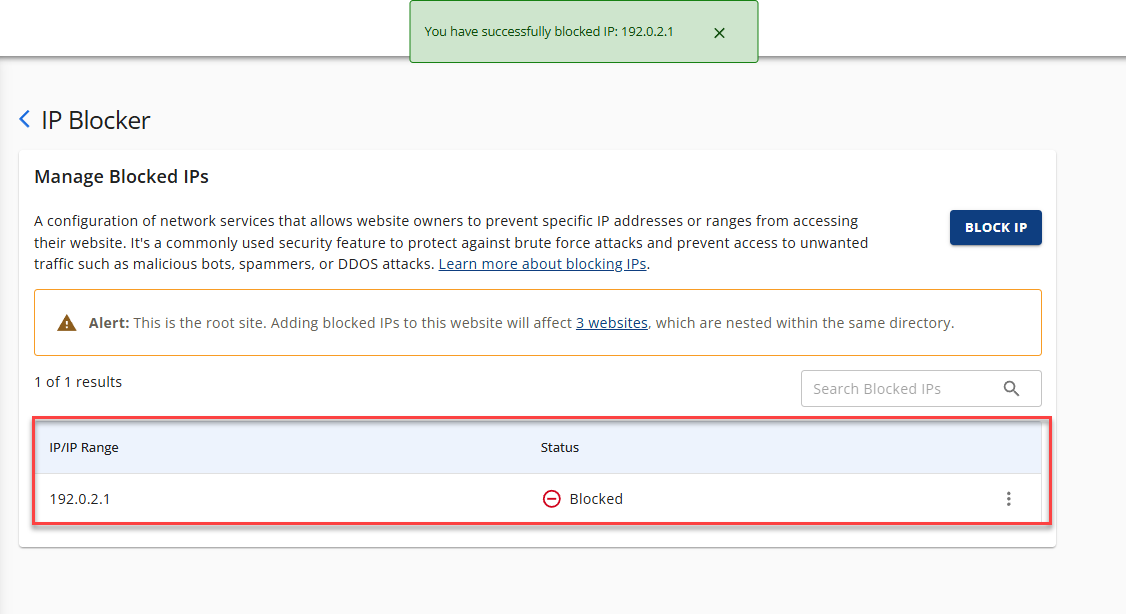Viewport: 1126px width, 614px height.
Task: Select the back chevron to leave IP Blocker
Action: tap(24, 119)
